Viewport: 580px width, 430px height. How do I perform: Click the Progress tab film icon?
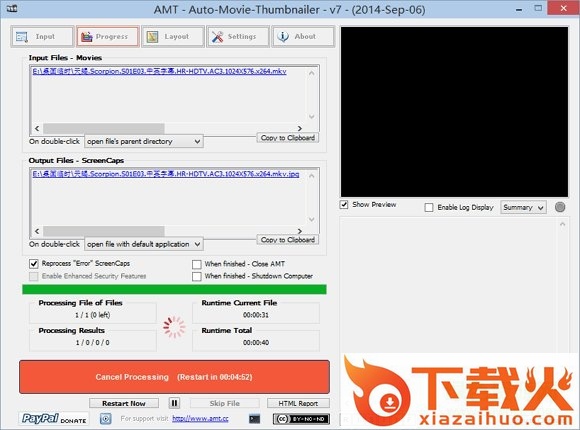point(87,37)
